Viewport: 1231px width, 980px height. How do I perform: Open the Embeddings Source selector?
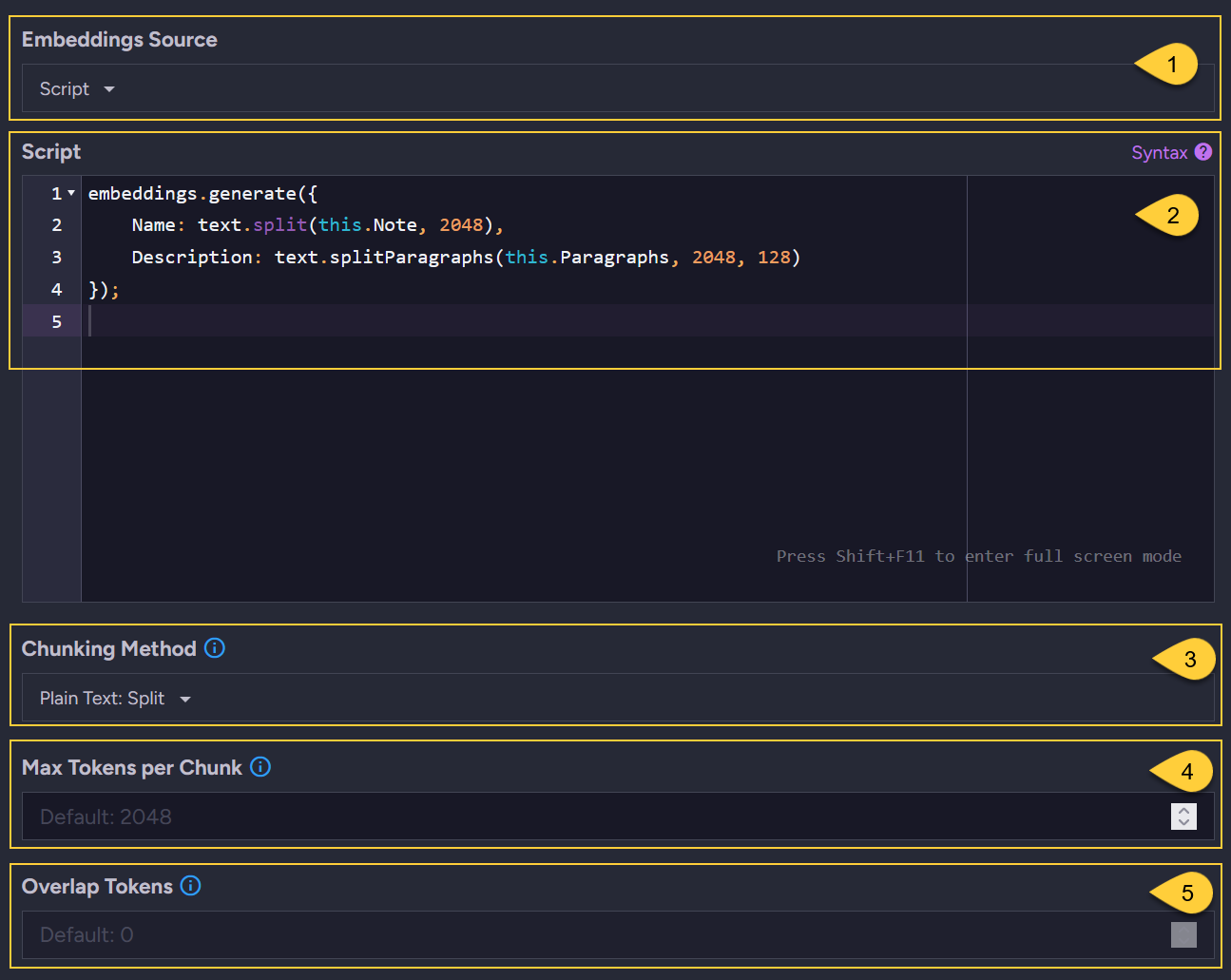(76, 88)
